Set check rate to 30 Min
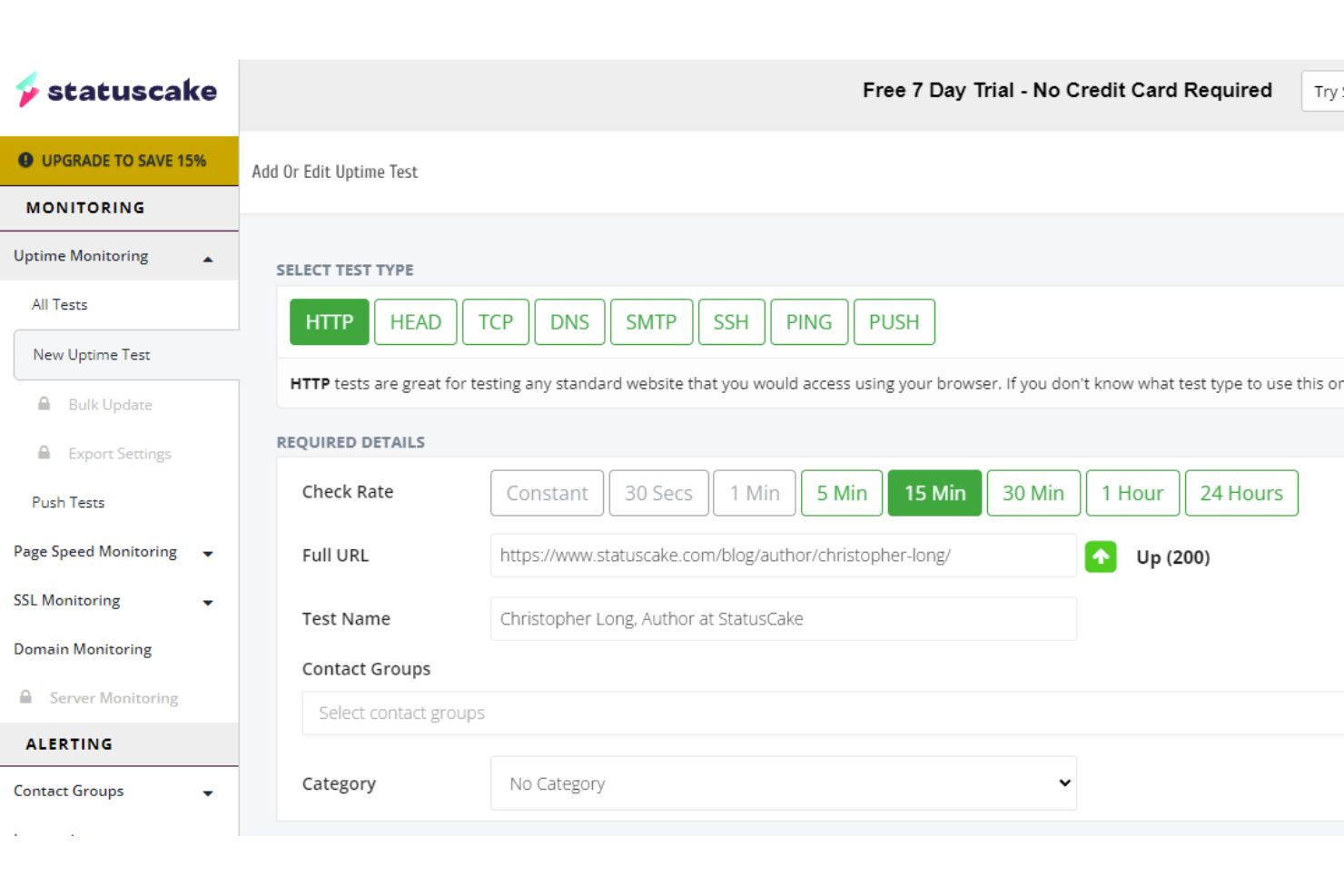This screenshot has width=1344, height=896. pyautogui.click(x=1033, y=493)
